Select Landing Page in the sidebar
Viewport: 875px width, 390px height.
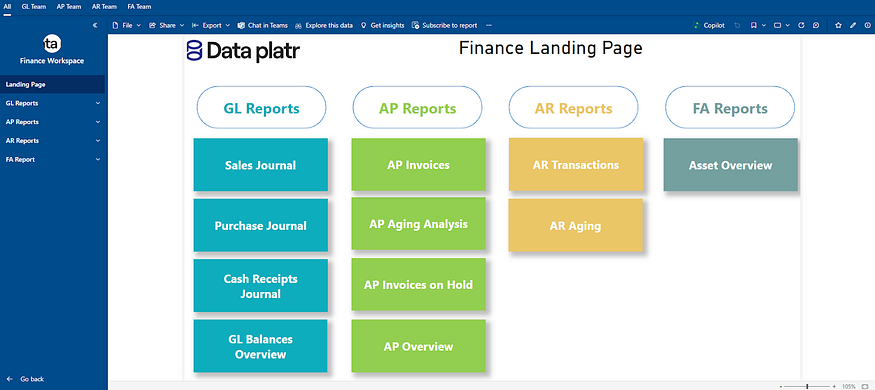click(52, 84)
